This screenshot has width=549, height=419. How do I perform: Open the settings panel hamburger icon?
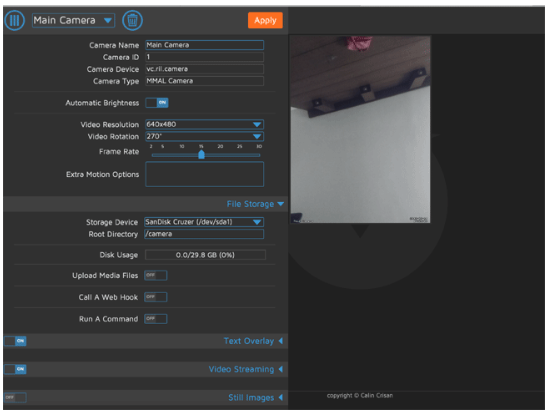pyautogui.click(x=14, y=20)
